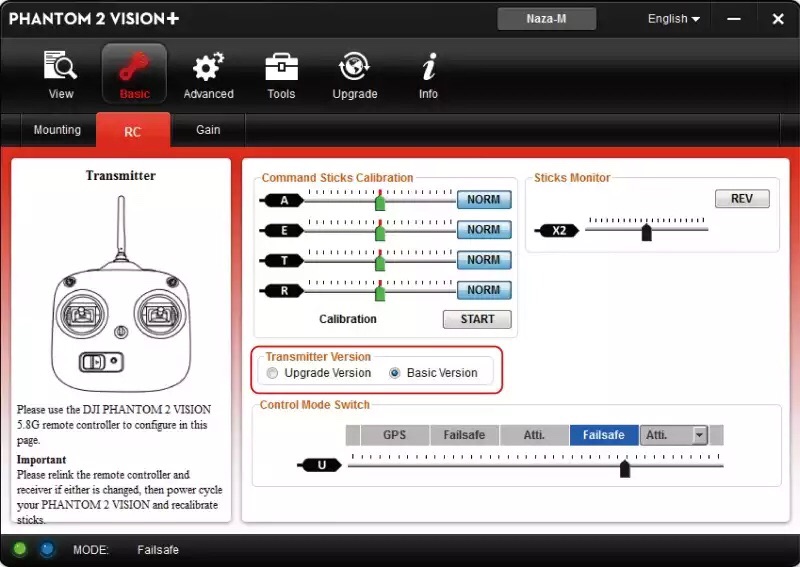
Task: Switch to the RC tab
Action: (133, 131)
